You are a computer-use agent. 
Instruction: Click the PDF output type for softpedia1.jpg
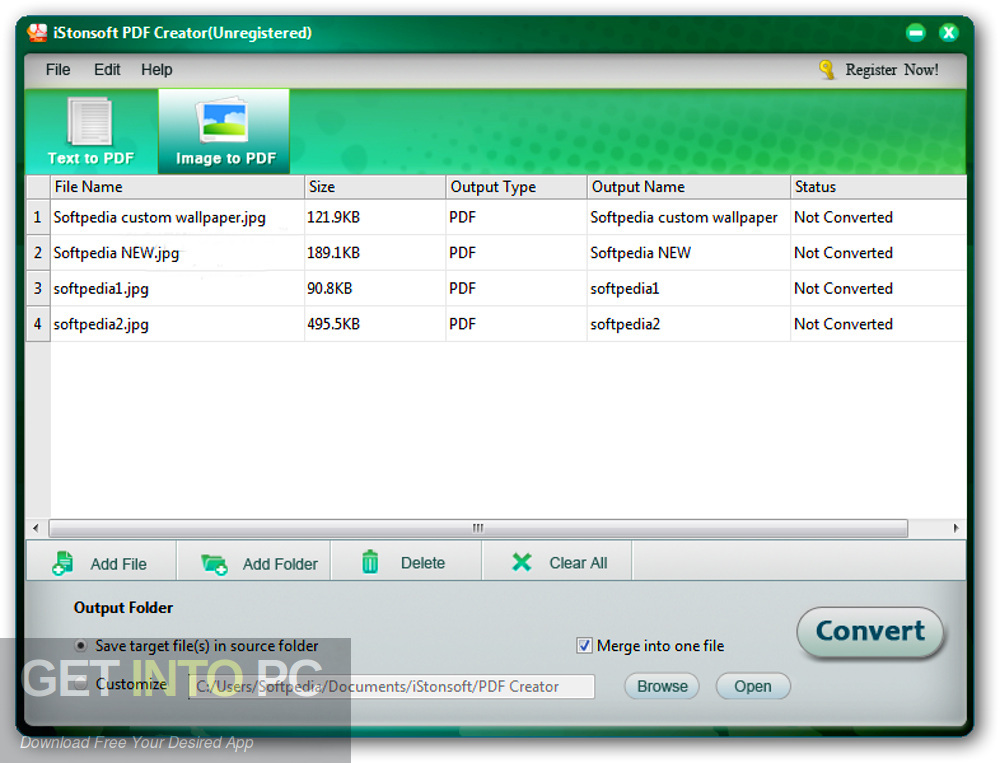click(x=516, y=289)
